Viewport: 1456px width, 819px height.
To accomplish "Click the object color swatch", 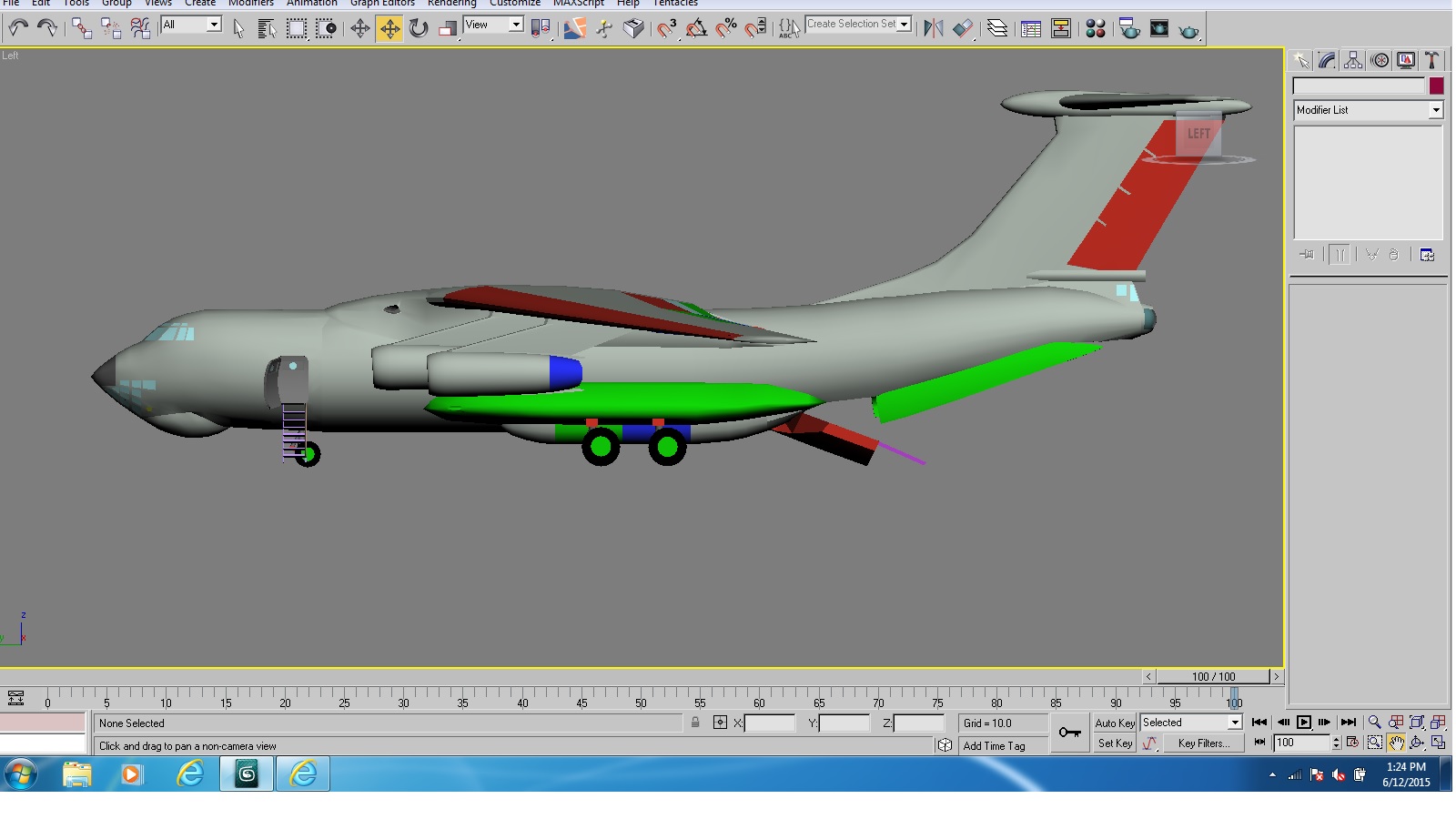I will pos(1436,86).
